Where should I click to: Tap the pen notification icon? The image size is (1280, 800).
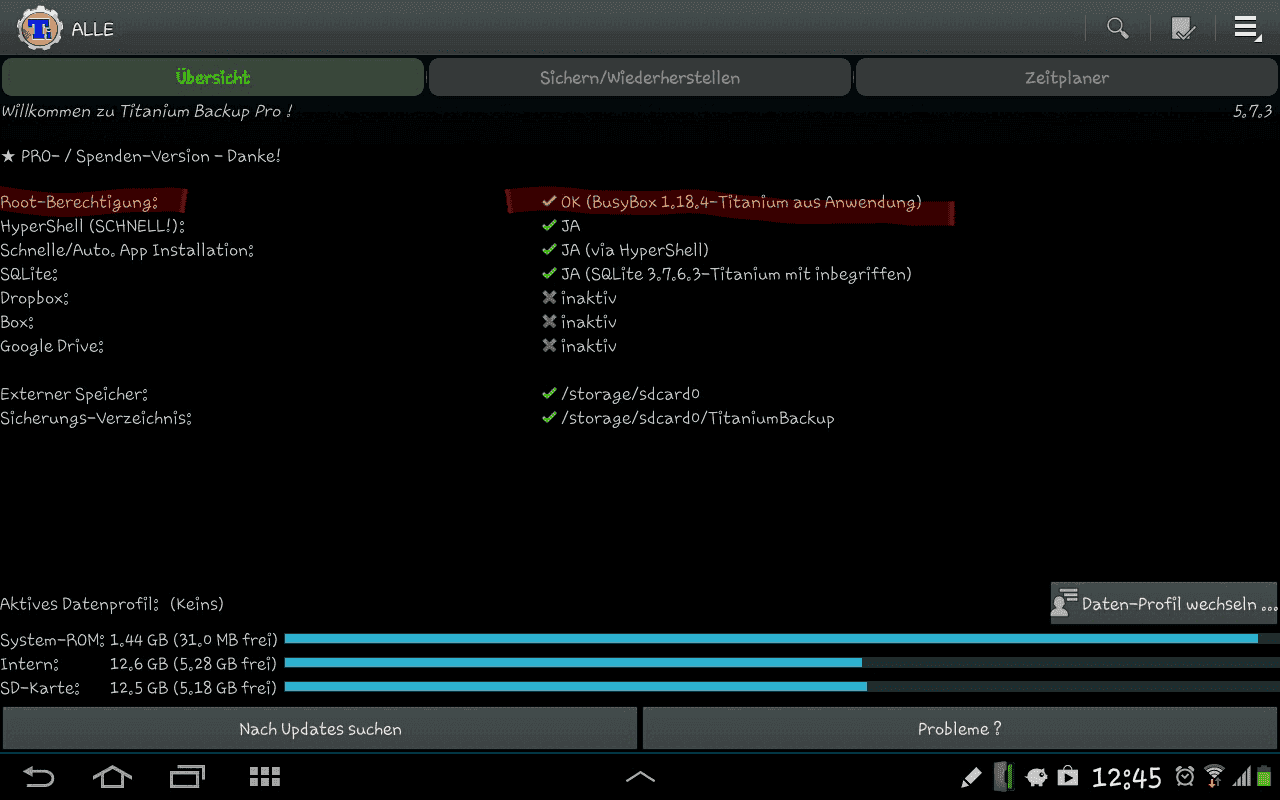tap(970, 777)
